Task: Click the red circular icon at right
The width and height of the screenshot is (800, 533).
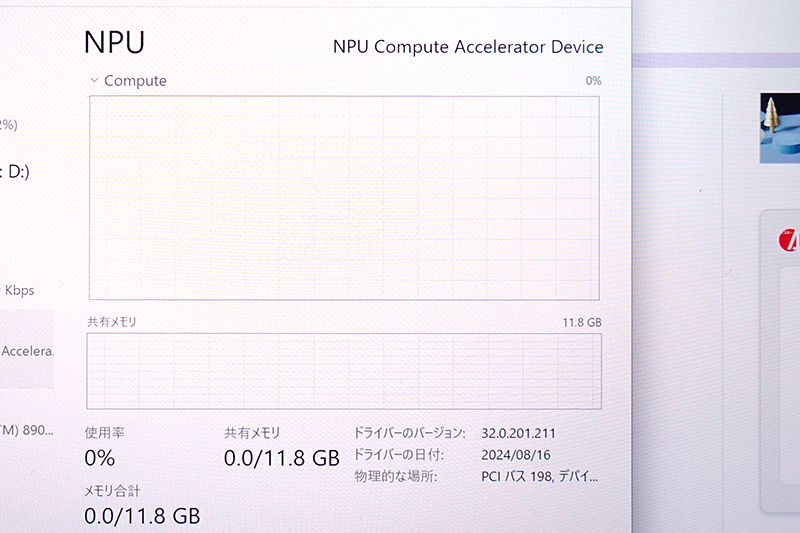Action: tap(789, 240)
